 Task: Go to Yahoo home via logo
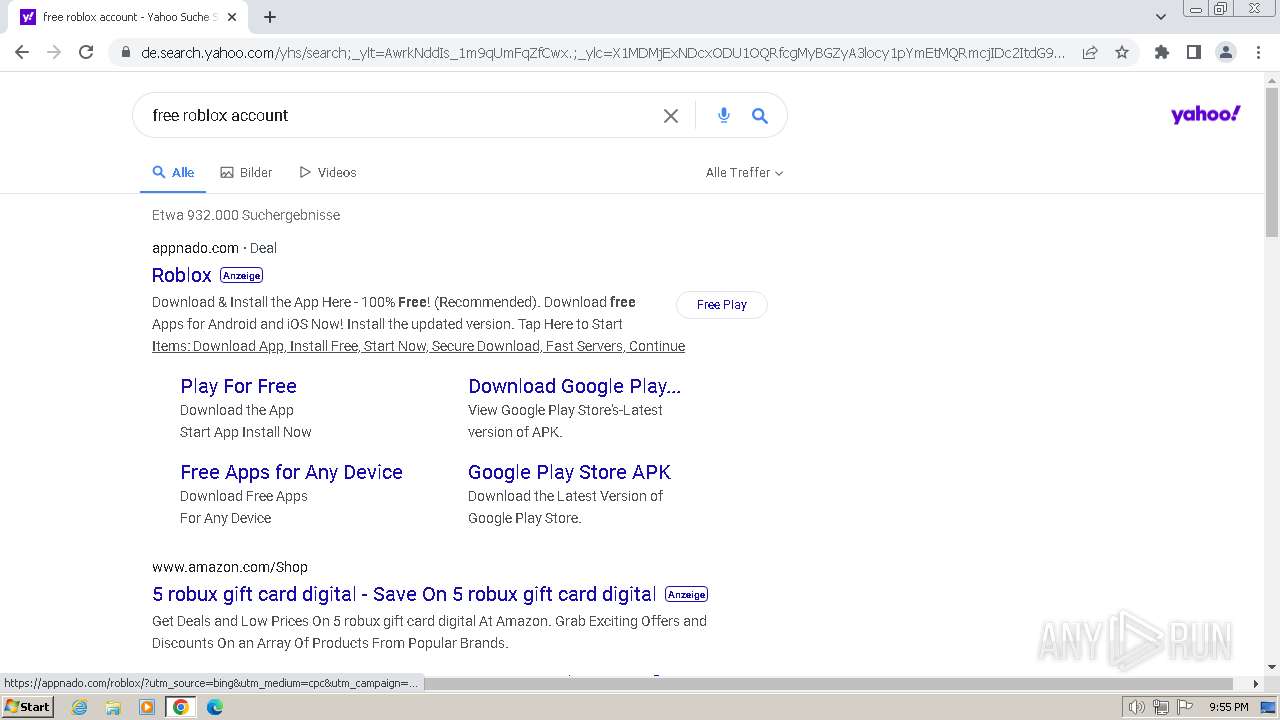[x=1205, y=115]
